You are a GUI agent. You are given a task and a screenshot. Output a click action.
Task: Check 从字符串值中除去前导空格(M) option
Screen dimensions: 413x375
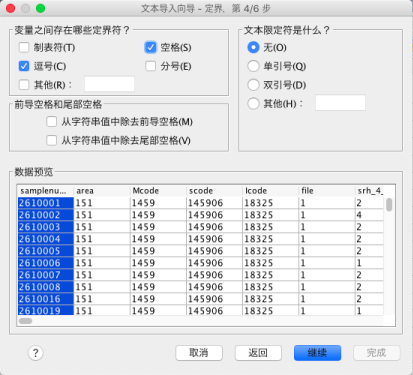tap(52, 122)
